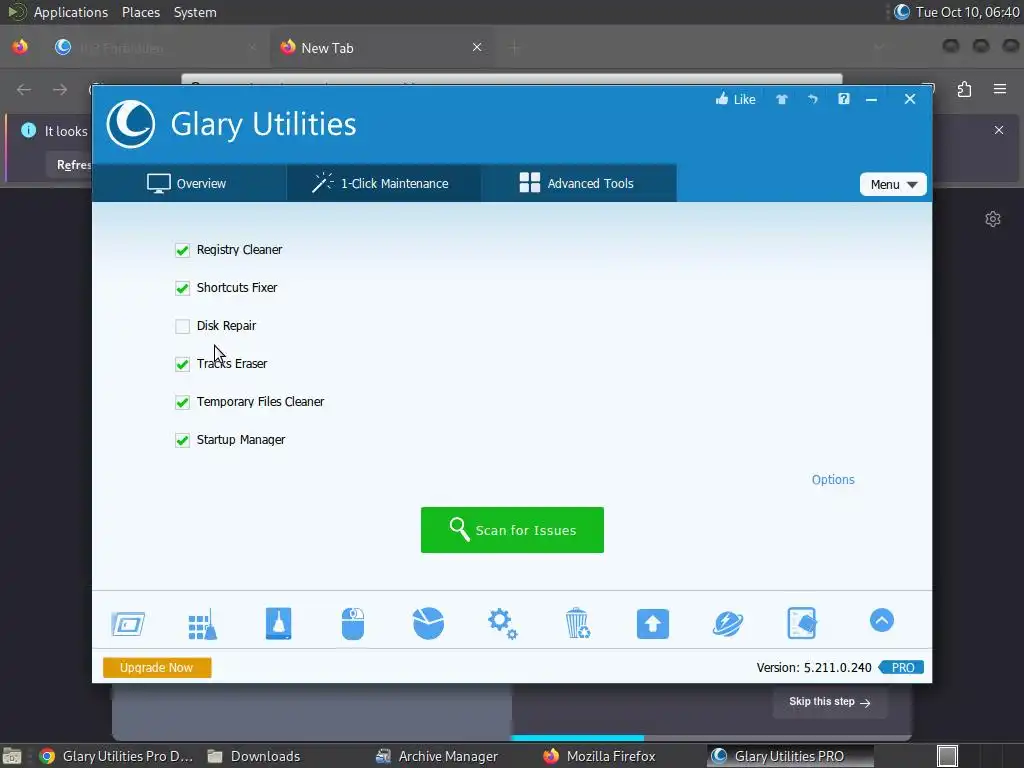Open the Firefox extensions puzzle icon

[x=964, y=89]
